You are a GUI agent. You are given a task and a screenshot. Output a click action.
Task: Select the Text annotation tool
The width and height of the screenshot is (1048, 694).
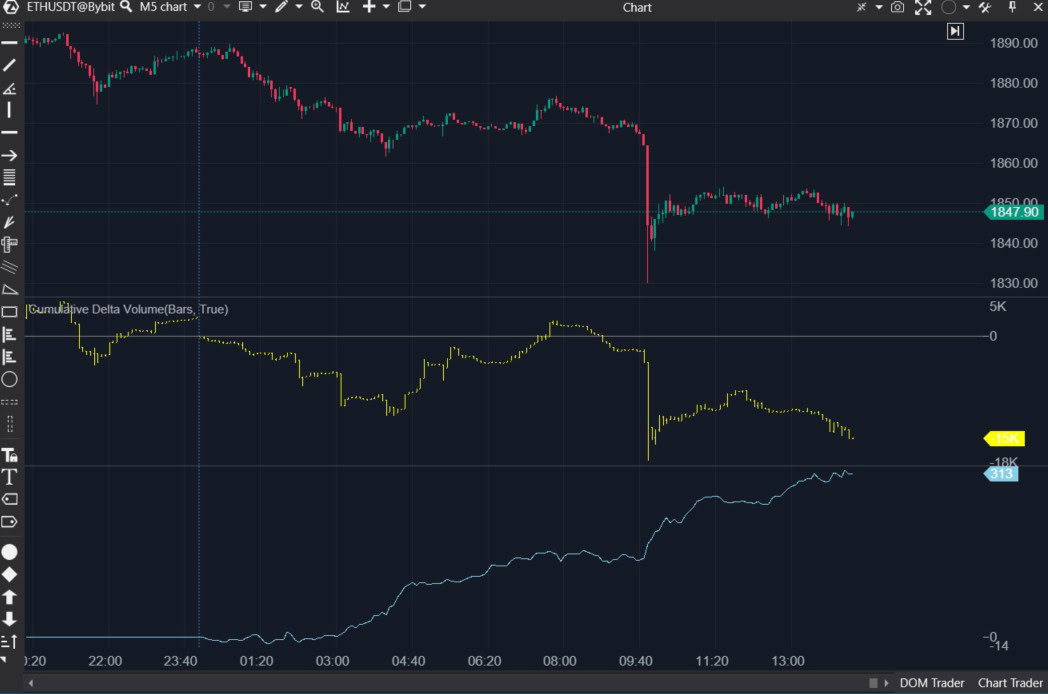(10, 477)
